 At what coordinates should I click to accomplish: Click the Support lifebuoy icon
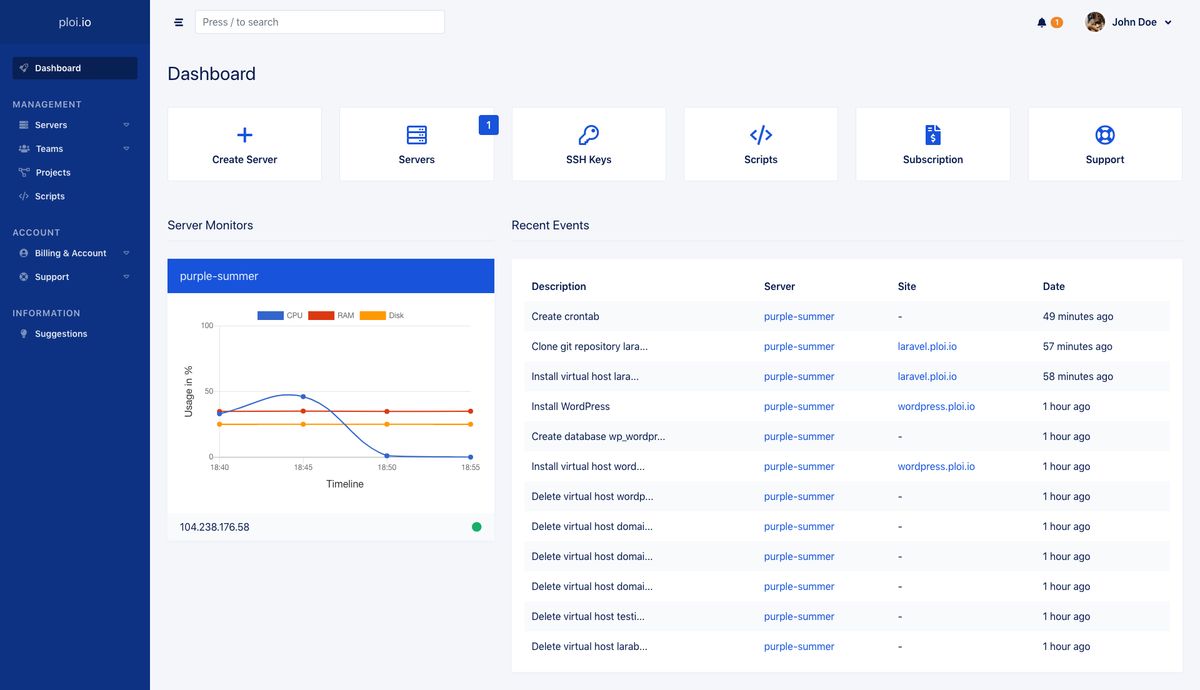pos(1104,132)
